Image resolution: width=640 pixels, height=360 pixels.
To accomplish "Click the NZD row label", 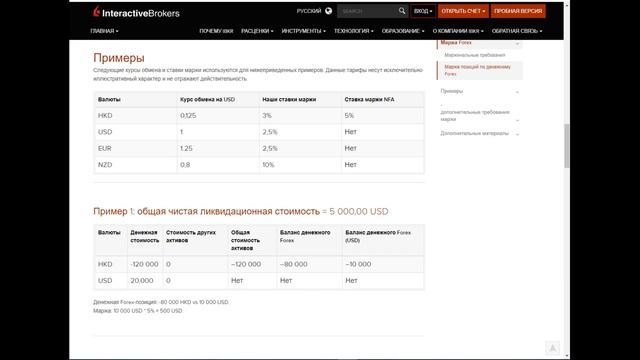I will coord(105,165).
